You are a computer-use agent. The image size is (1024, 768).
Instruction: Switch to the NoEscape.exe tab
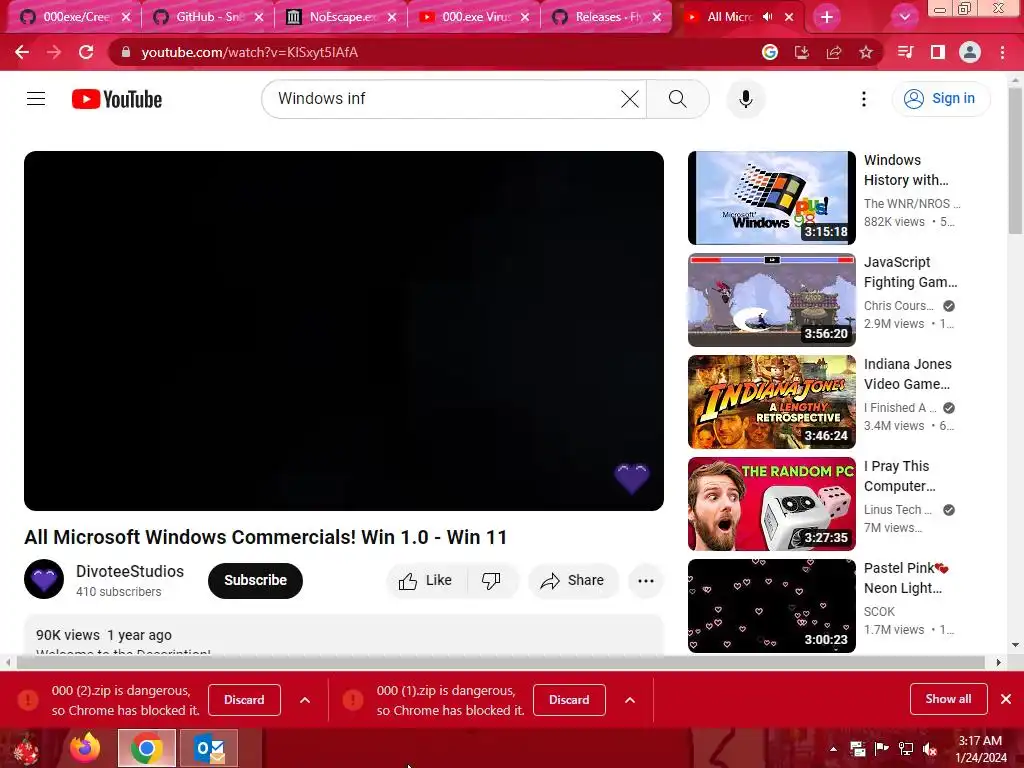point(341,17)
